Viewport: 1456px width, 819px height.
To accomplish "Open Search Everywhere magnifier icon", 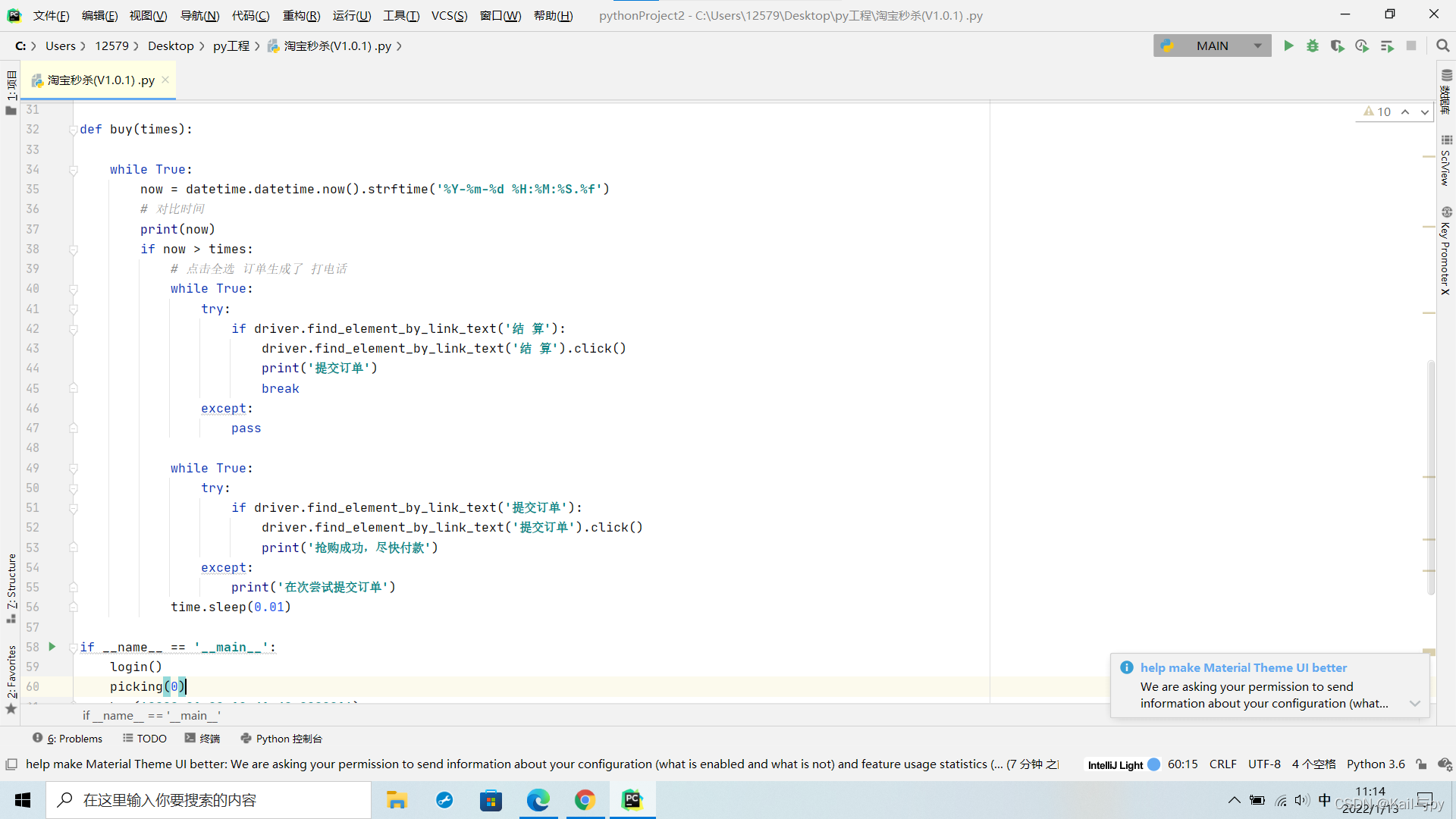I will click(1442, 46).
